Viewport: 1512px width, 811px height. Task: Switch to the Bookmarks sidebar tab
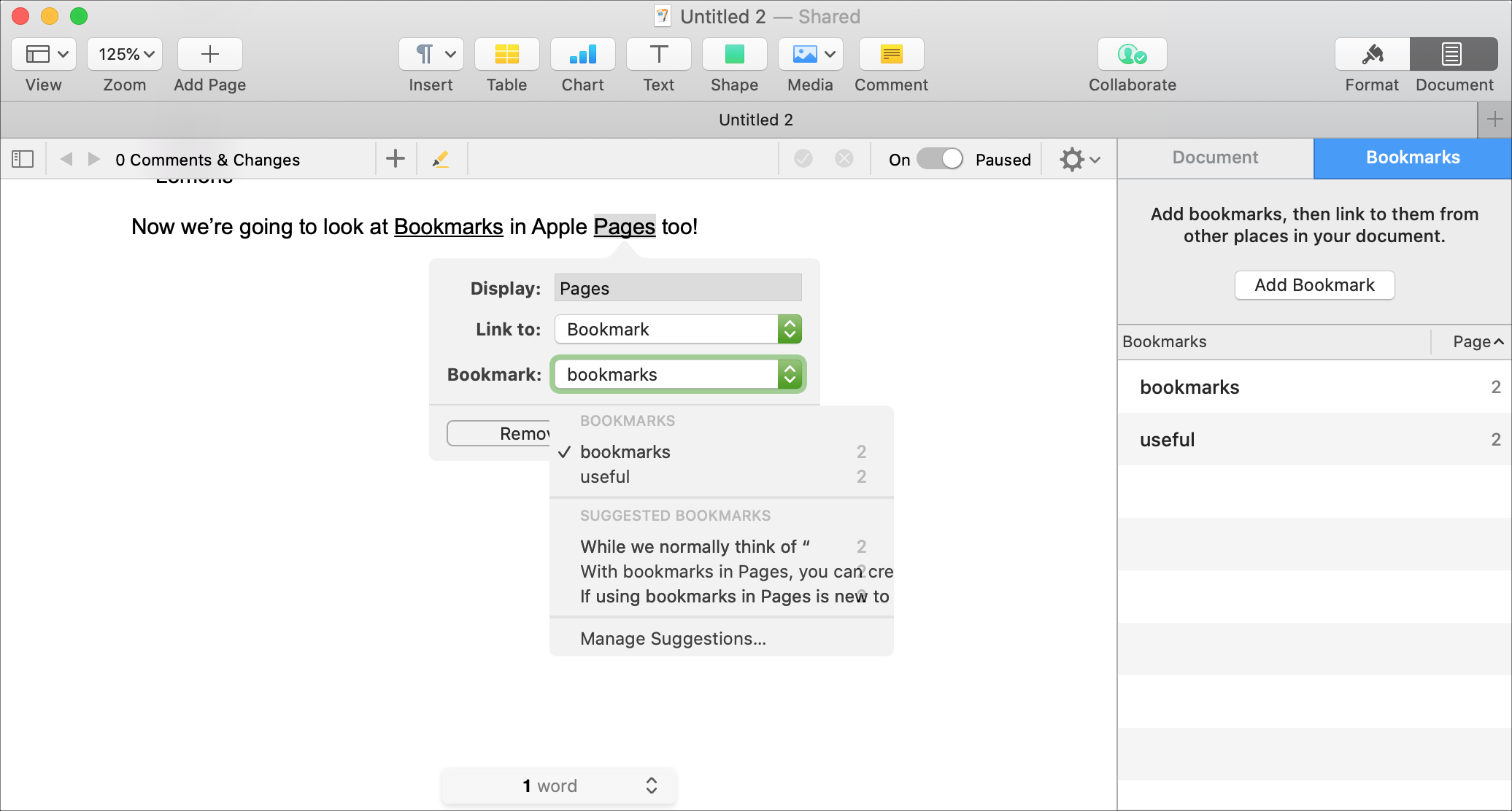click(x=1413, y=158)
